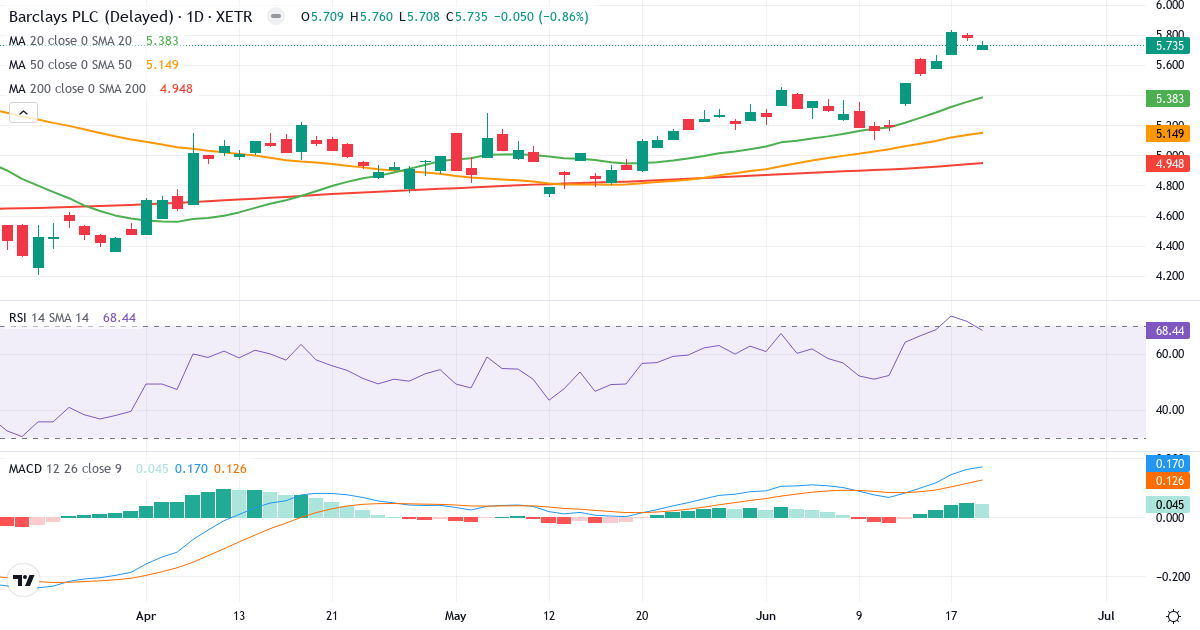Click the market status pill beside XETR
Viewport: 1200px width, 630px height.
click(x=276, y=17)
